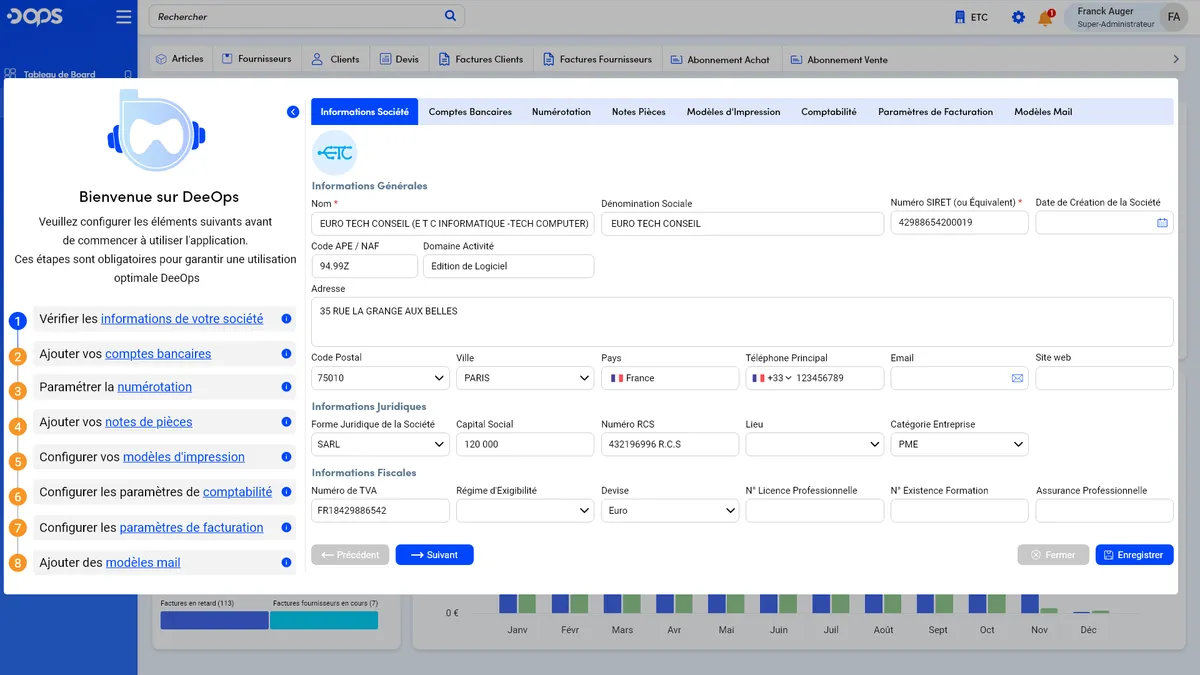The height and width of the screenshot is (675, 1200).
Task: Click the Adresse text area
Action: [742, 322]
